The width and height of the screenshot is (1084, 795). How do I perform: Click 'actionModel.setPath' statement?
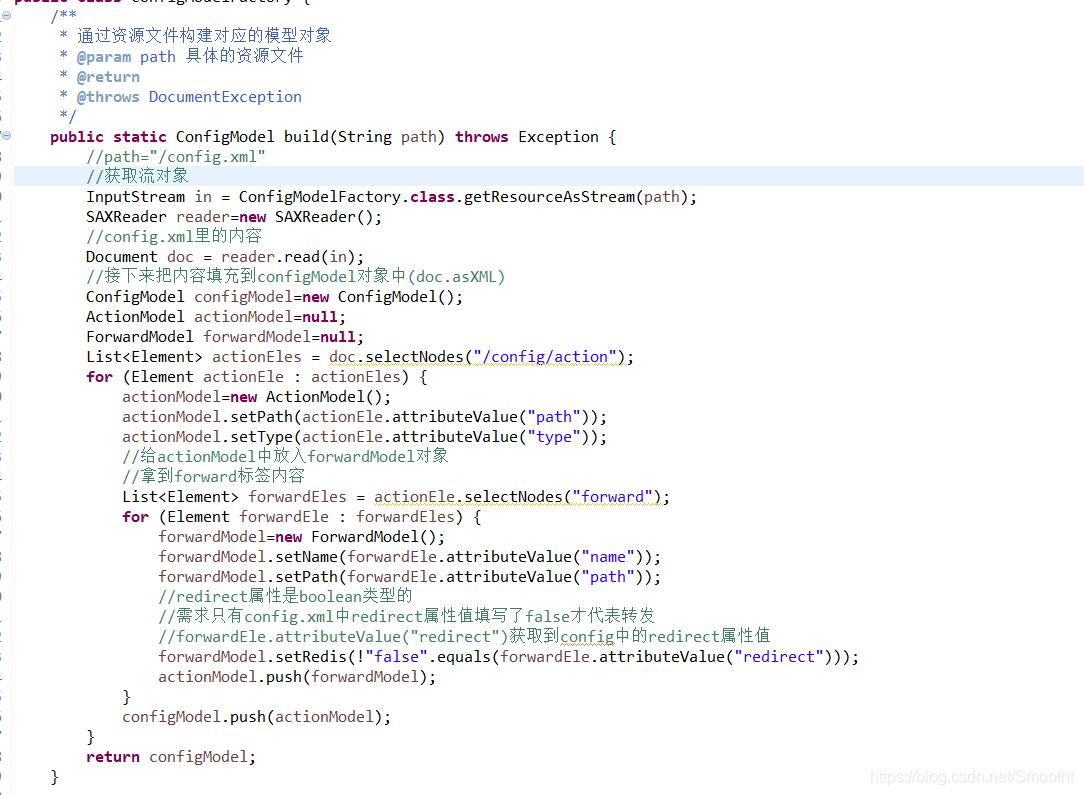(x=364, y=418)
